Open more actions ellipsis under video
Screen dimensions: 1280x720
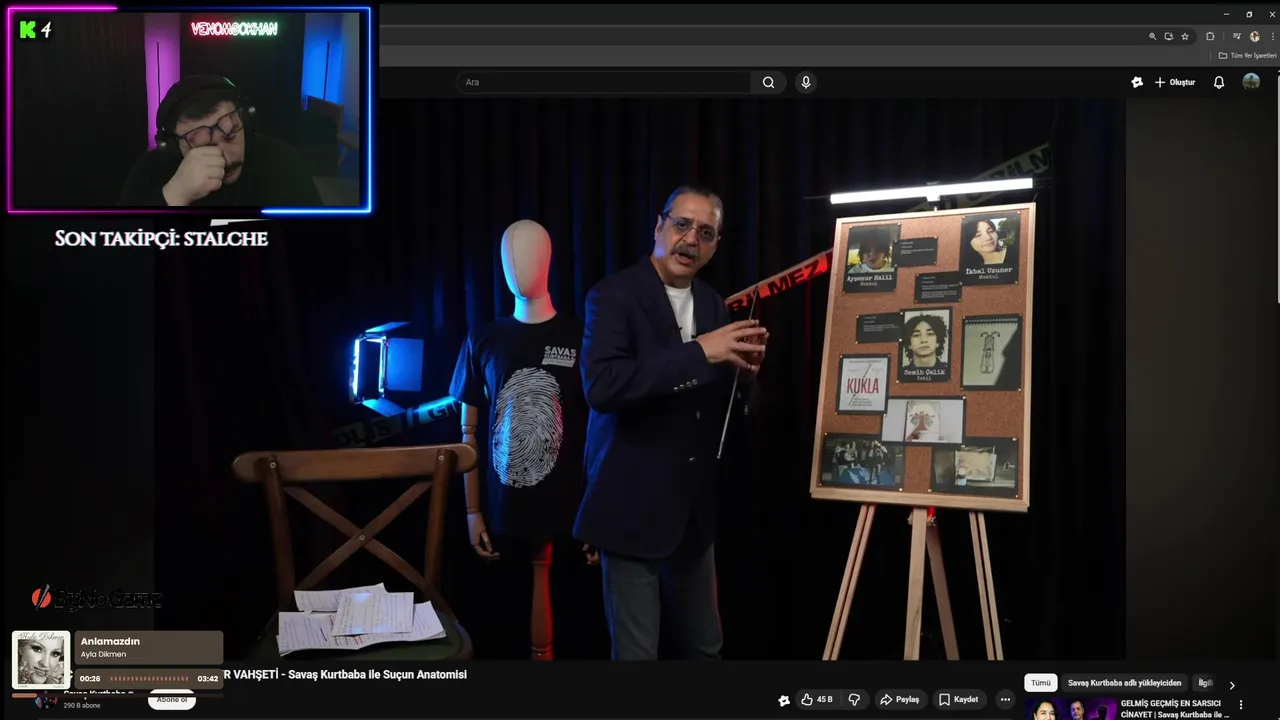tap(1006, 700)
